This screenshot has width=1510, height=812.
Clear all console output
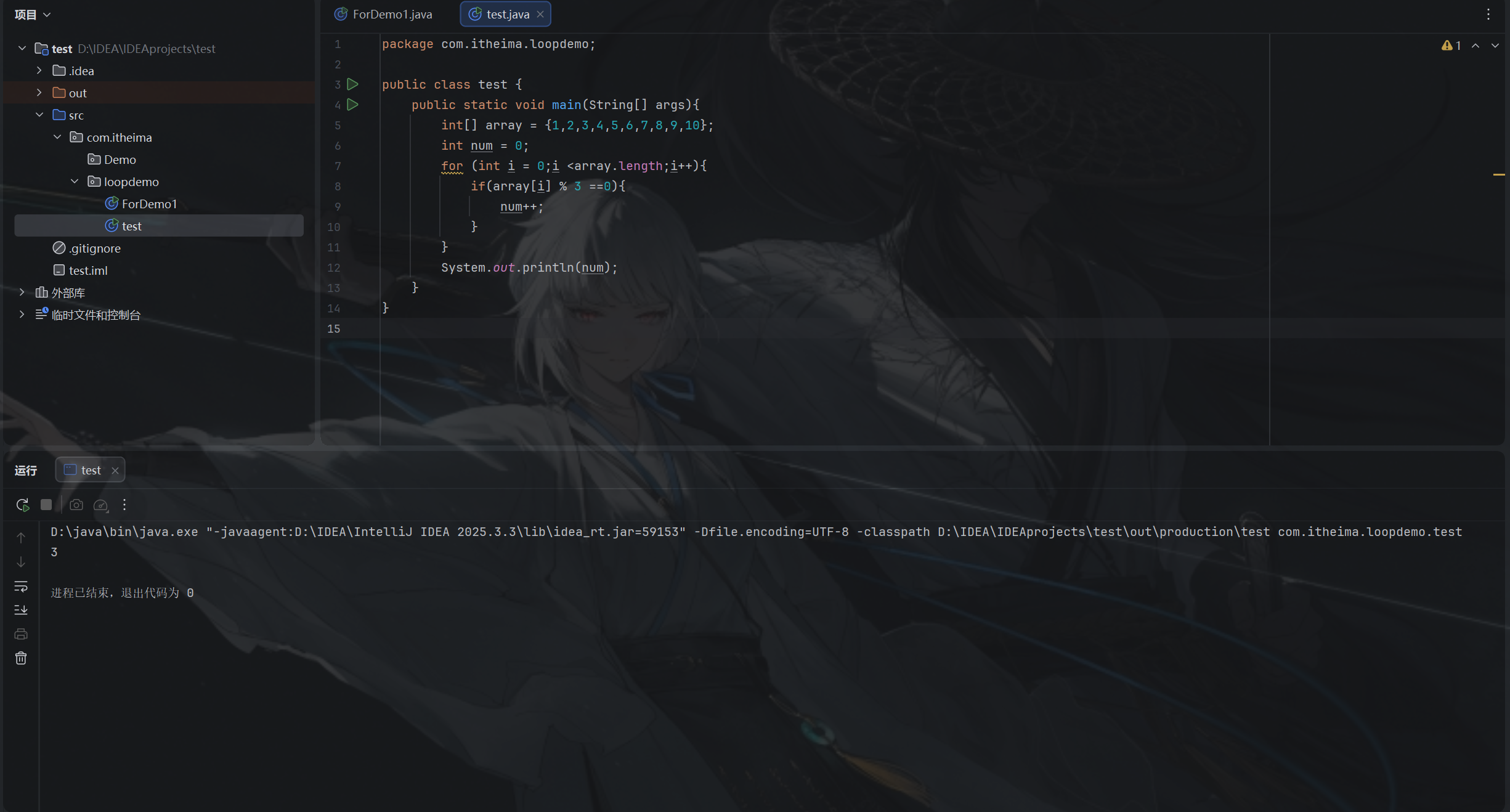click(x=21, y=659)
